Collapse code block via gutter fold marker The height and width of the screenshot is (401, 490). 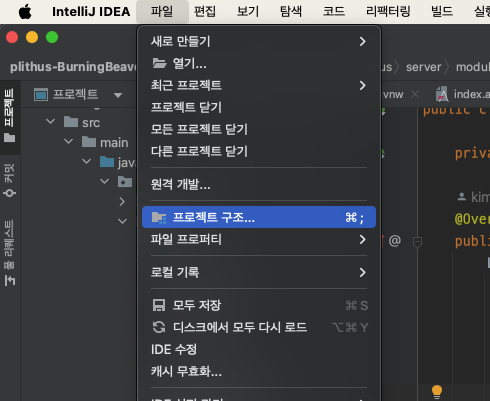tap(417, 242)
